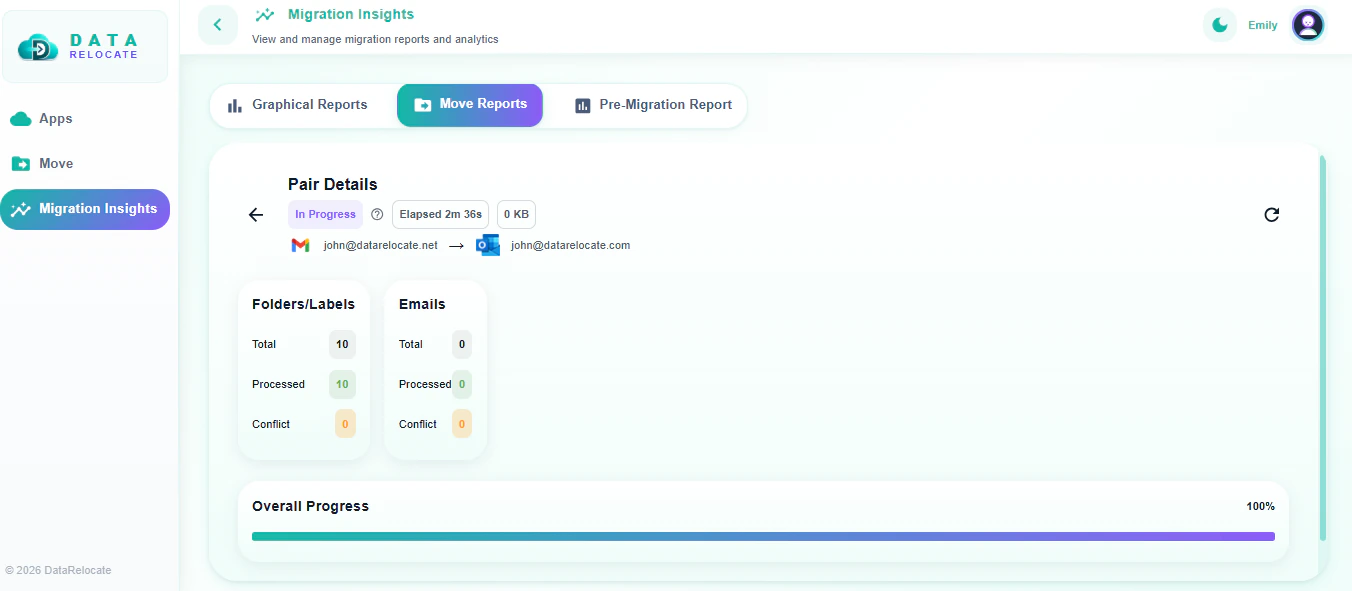Click the Emails Total value 0
This screenshot has height=591, width=1352.
(x=462, y=345)
